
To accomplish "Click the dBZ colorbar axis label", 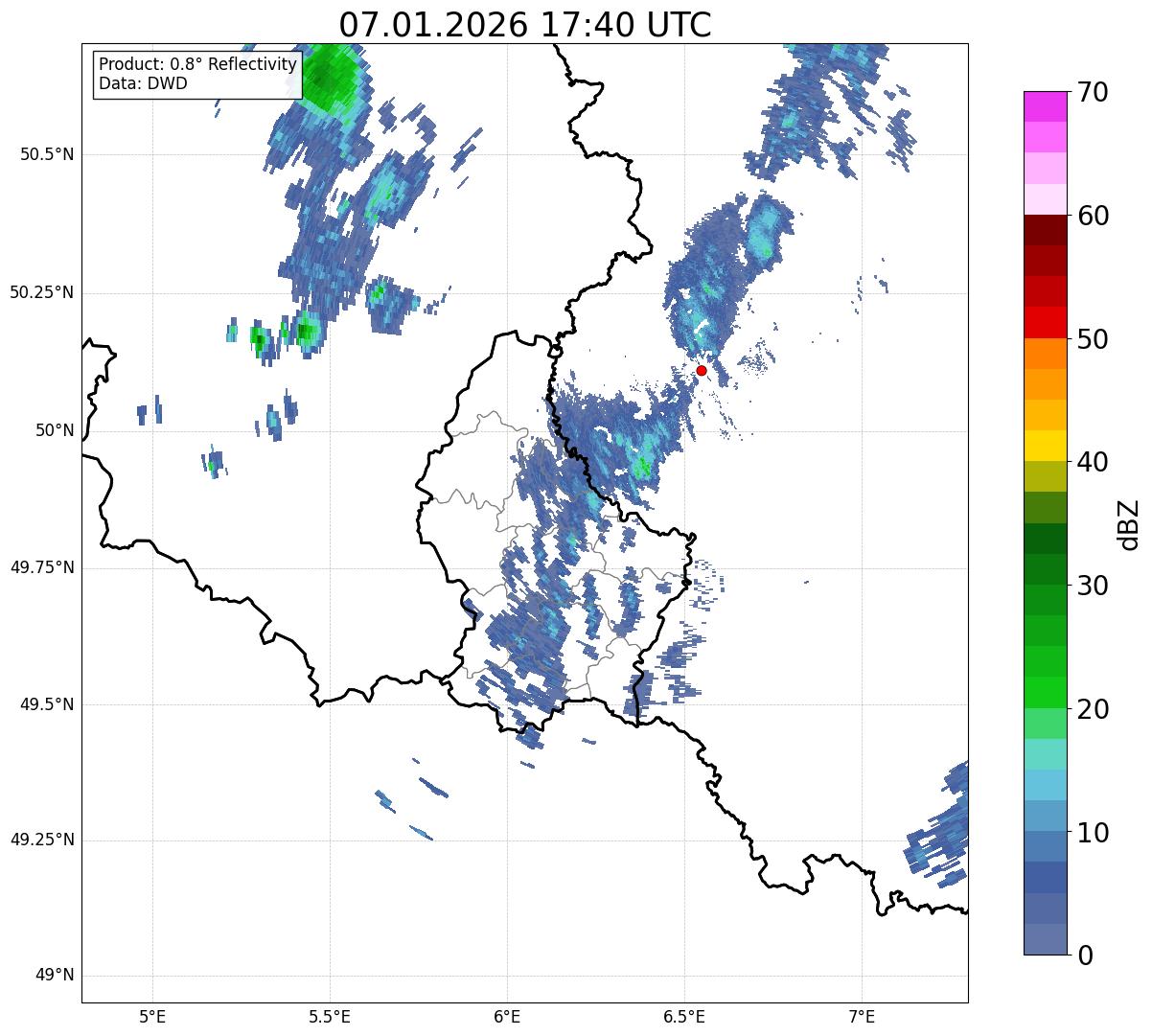I will 1129,524.
